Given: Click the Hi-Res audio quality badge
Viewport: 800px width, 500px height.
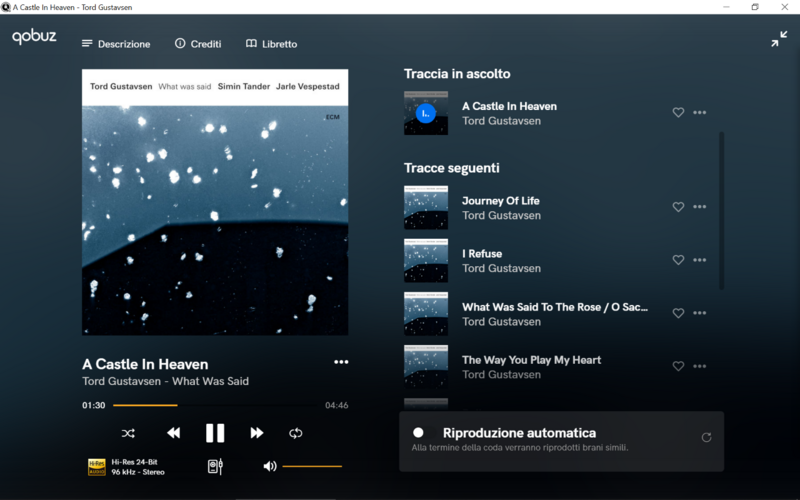Looking at the screenshot, I should 96,467.
